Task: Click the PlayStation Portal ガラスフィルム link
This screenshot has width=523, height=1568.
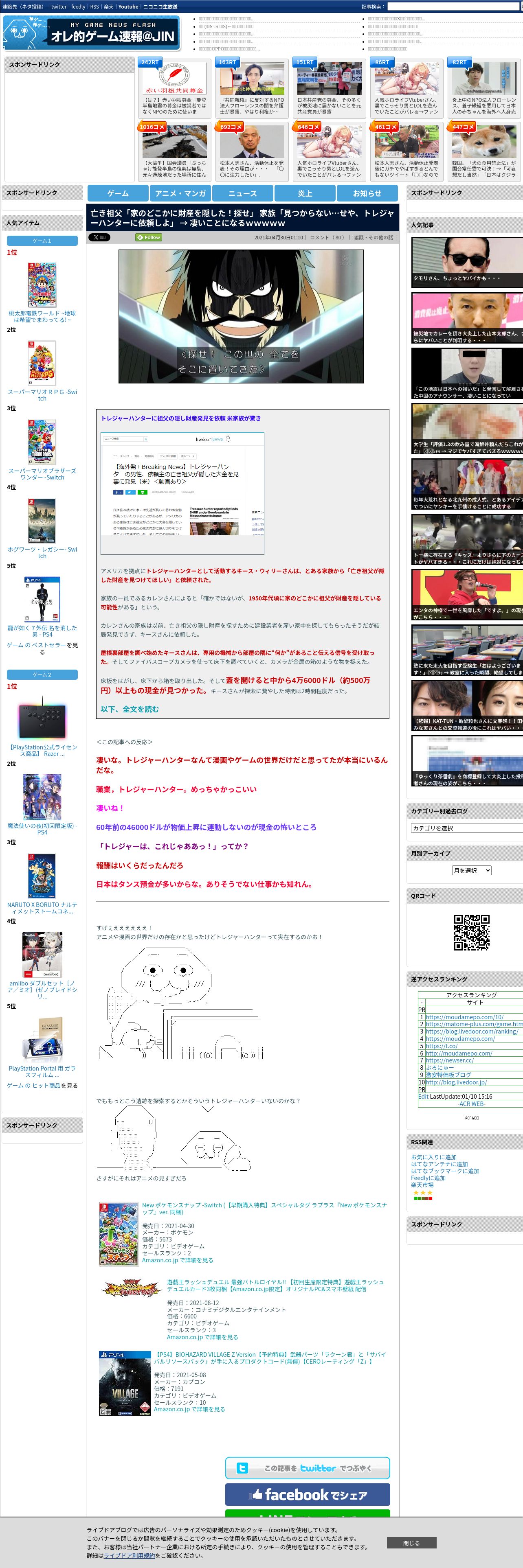Action: point(42,1072)
